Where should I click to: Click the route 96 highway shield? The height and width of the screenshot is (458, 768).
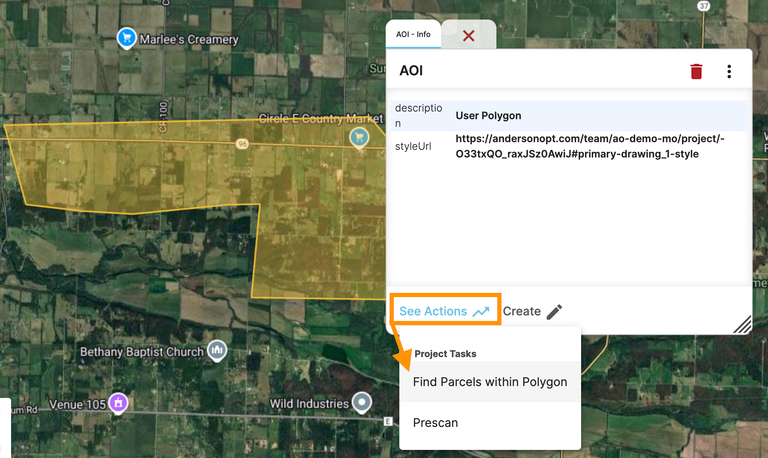pyautogui.click(x=242, y=144)
